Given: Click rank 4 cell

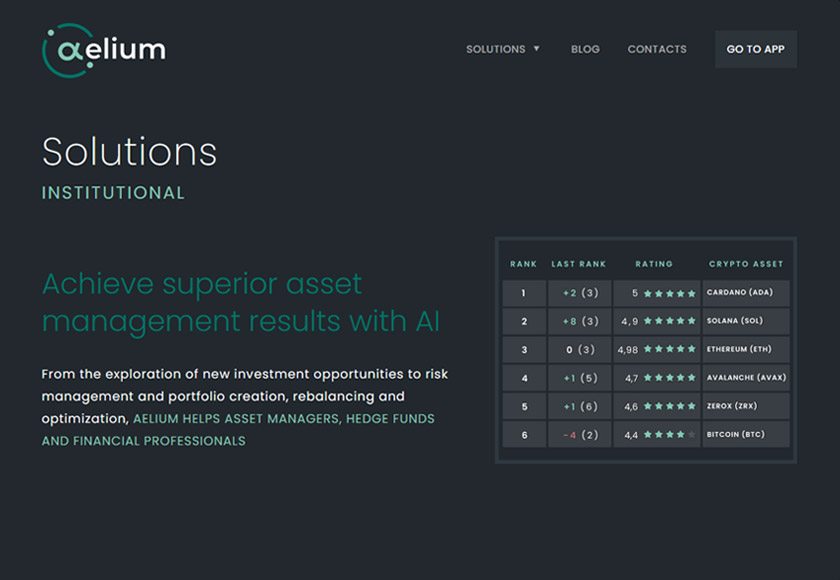Looking at the screenshot, I should click(x=524, y=378).
